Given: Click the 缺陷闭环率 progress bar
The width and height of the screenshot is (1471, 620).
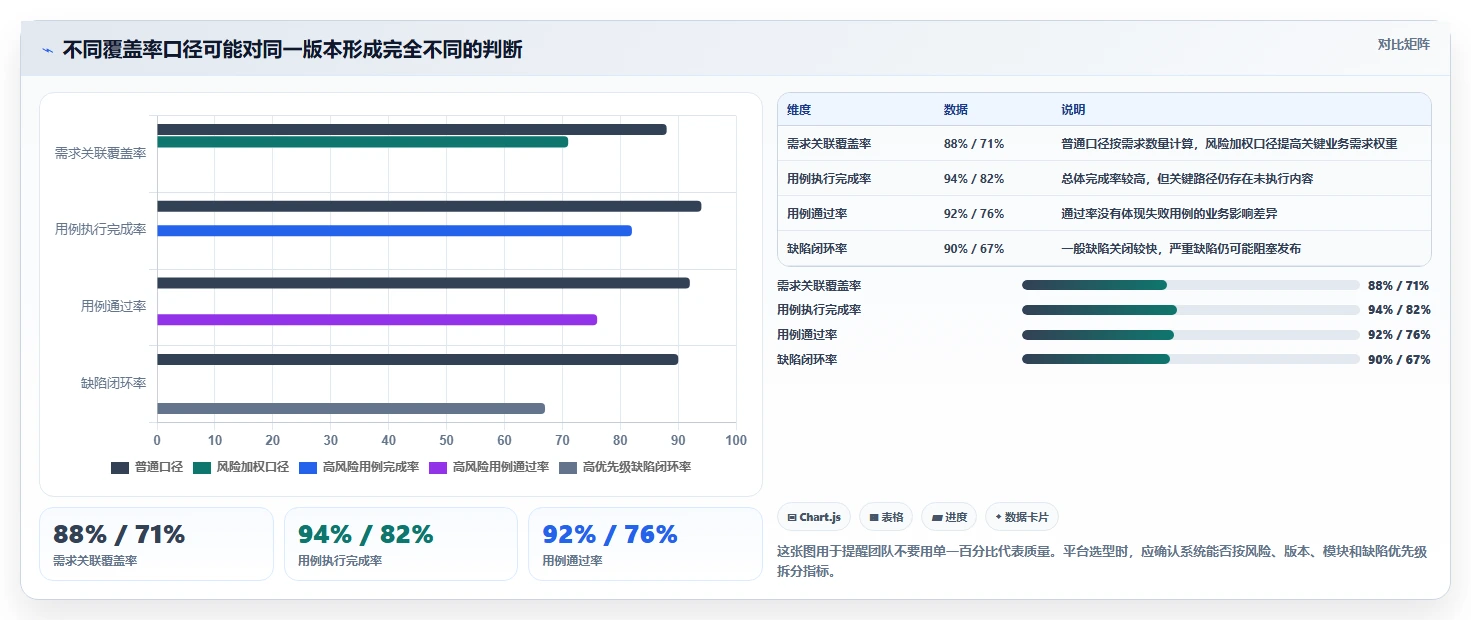Looking at the screenshot, I should click(1191, 359).
